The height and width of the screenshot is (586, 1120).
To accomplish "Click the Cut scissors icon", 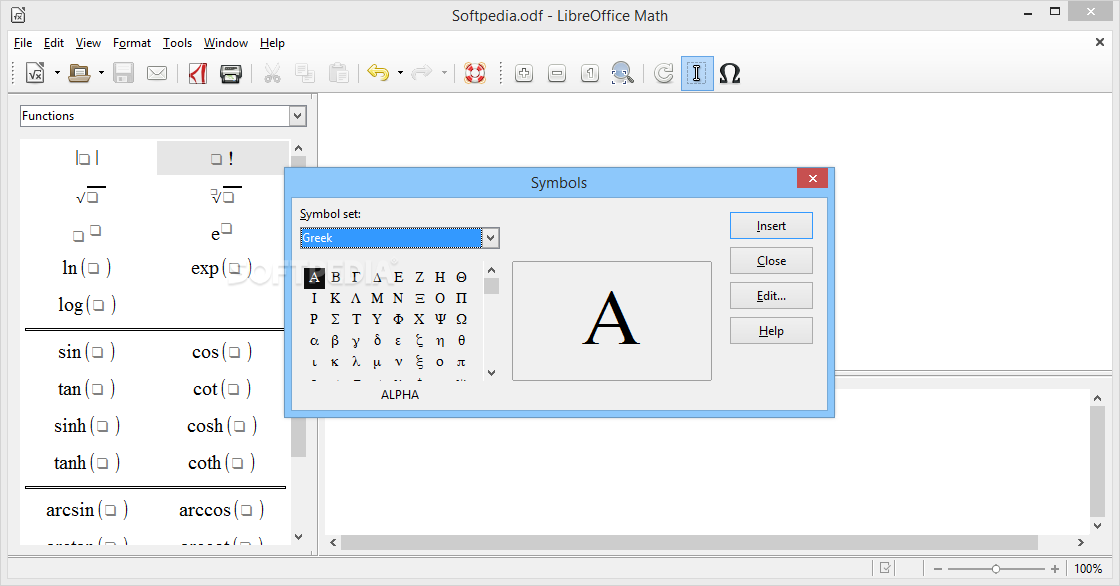I will [x=272, y=73].
